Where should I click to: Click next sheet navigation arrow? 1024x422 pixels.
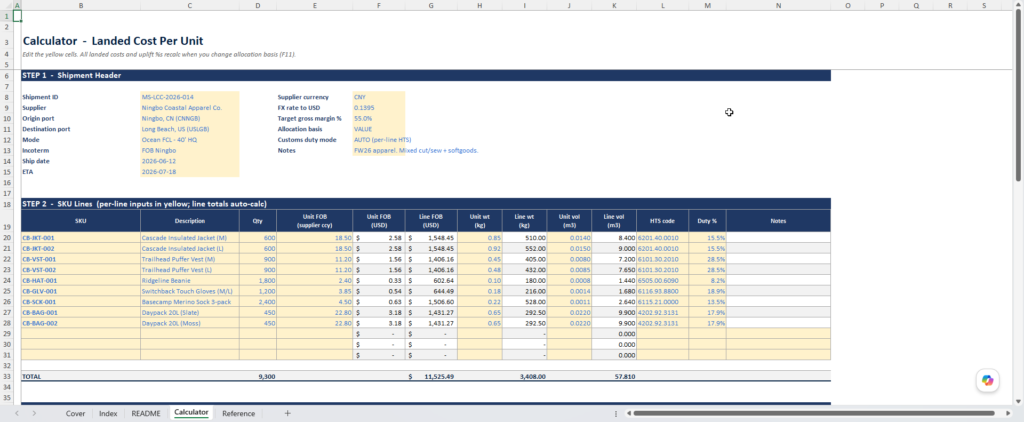[x=34, y=414]
